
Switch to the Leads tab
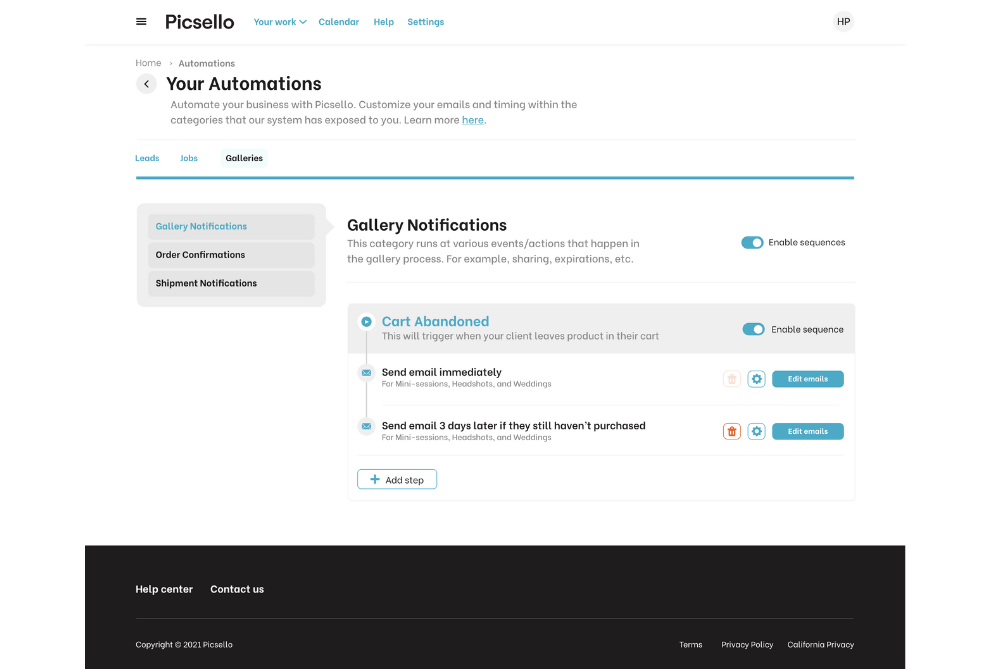click(x=147, y=158)
